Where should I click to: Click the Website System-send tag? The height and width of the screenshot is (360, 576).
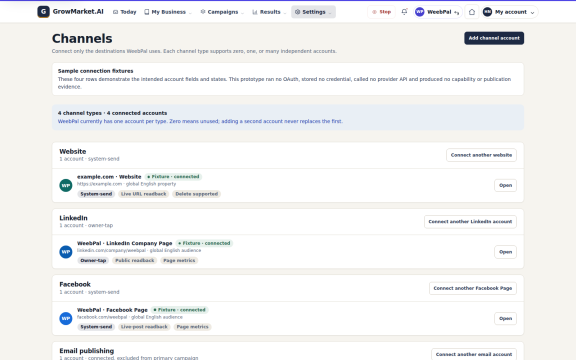click(x=96, y=194)
